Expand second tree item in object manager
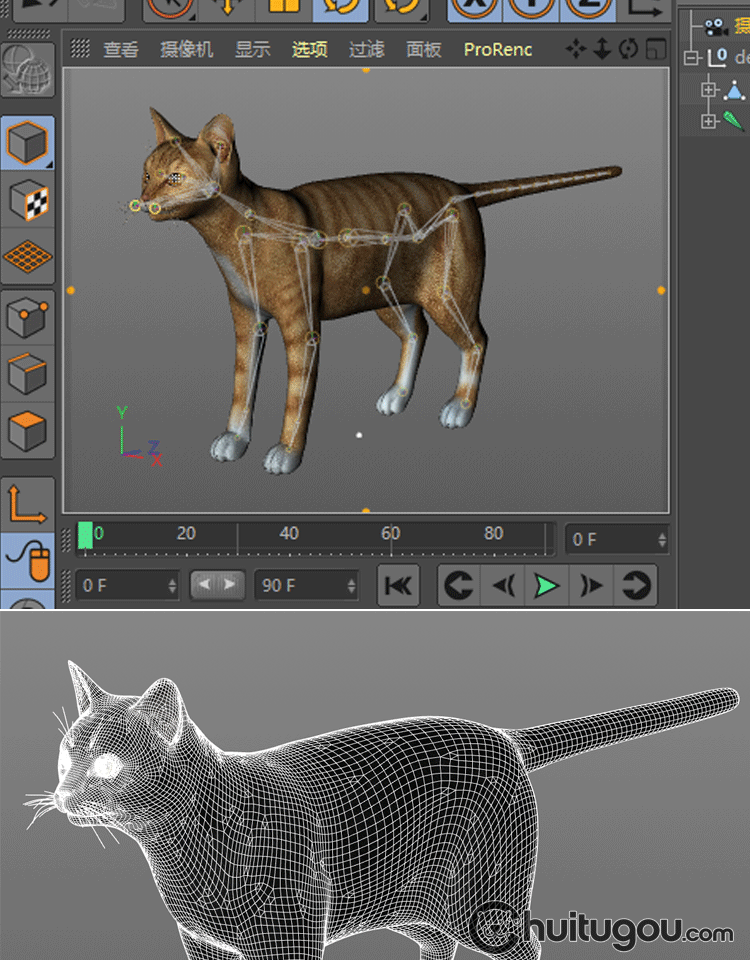Viewport: 750px width, 960px height. coord(709,121)
